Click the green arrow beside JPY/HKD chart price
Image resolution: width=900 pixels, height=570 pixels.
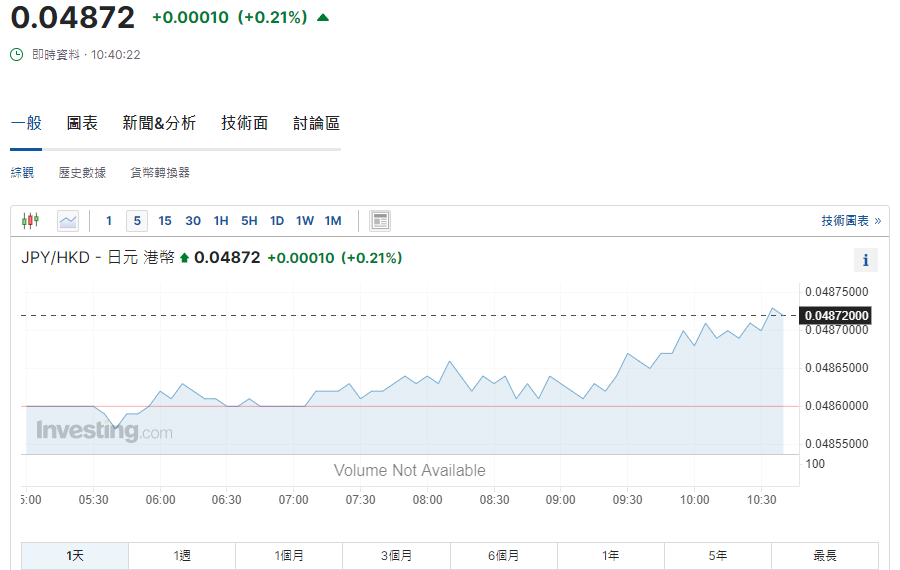184,258
